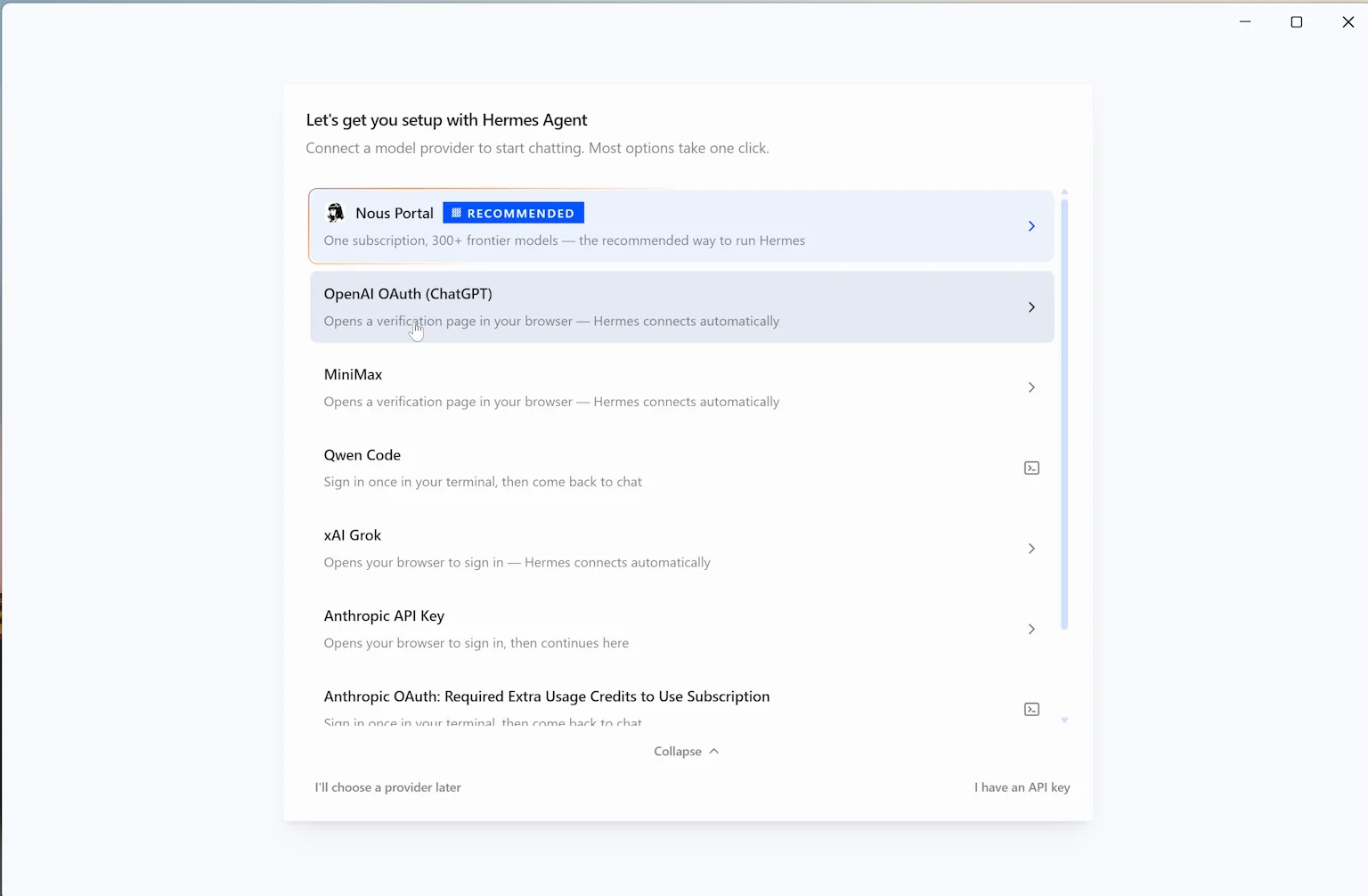1368x896 pixels.
Task: Select the Nous Portal provider name
Action: (x=395, y=213)
